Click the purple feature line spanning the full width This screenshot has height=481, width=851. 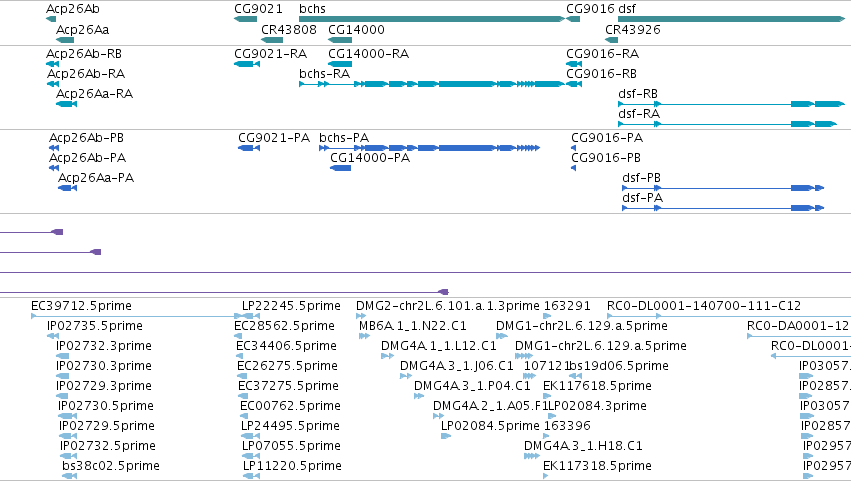[x=426, y=272]
